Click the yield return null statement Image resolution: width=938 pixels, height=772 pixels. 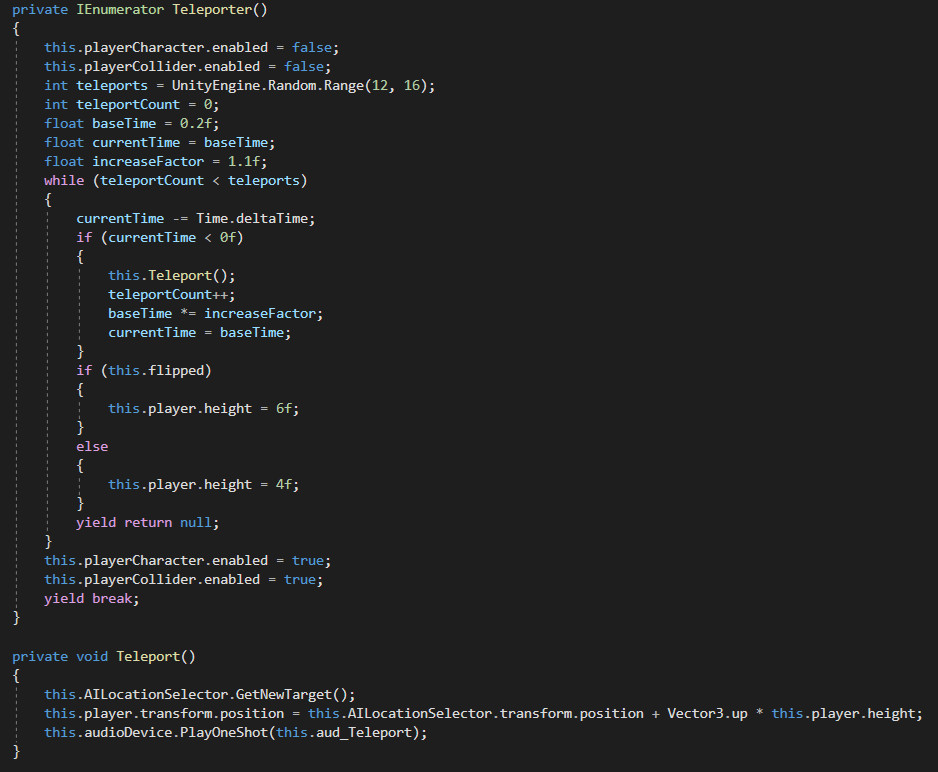pyautogui.click(x=147, y=522)
